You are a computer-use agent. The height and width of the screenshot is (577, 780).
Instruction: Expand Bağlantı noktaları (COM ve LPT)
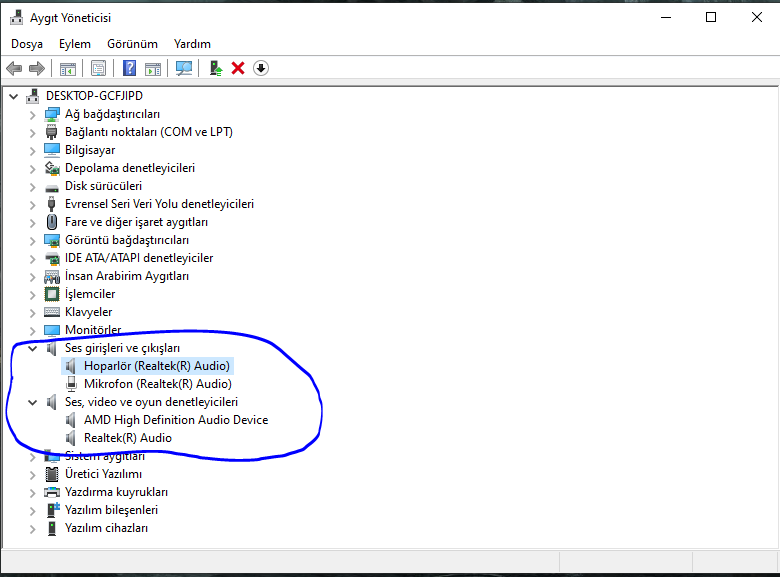pyautogui.click(x=32, y=133)
